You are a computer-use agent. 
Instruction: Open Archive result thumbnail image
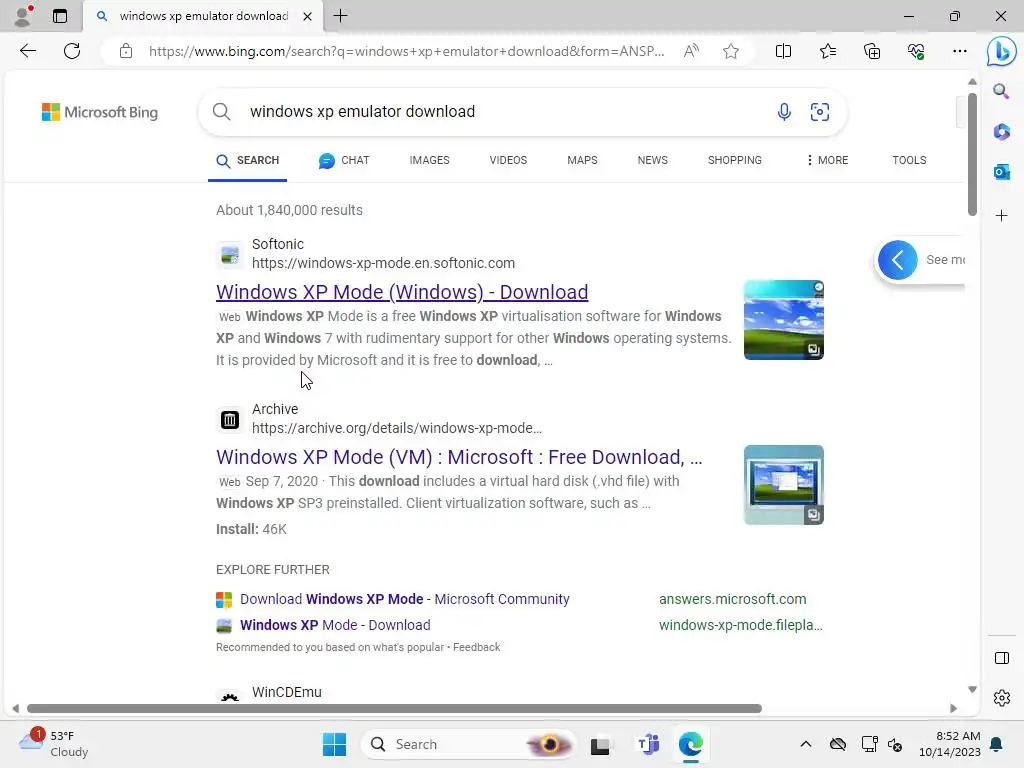(x=783, y=485)
